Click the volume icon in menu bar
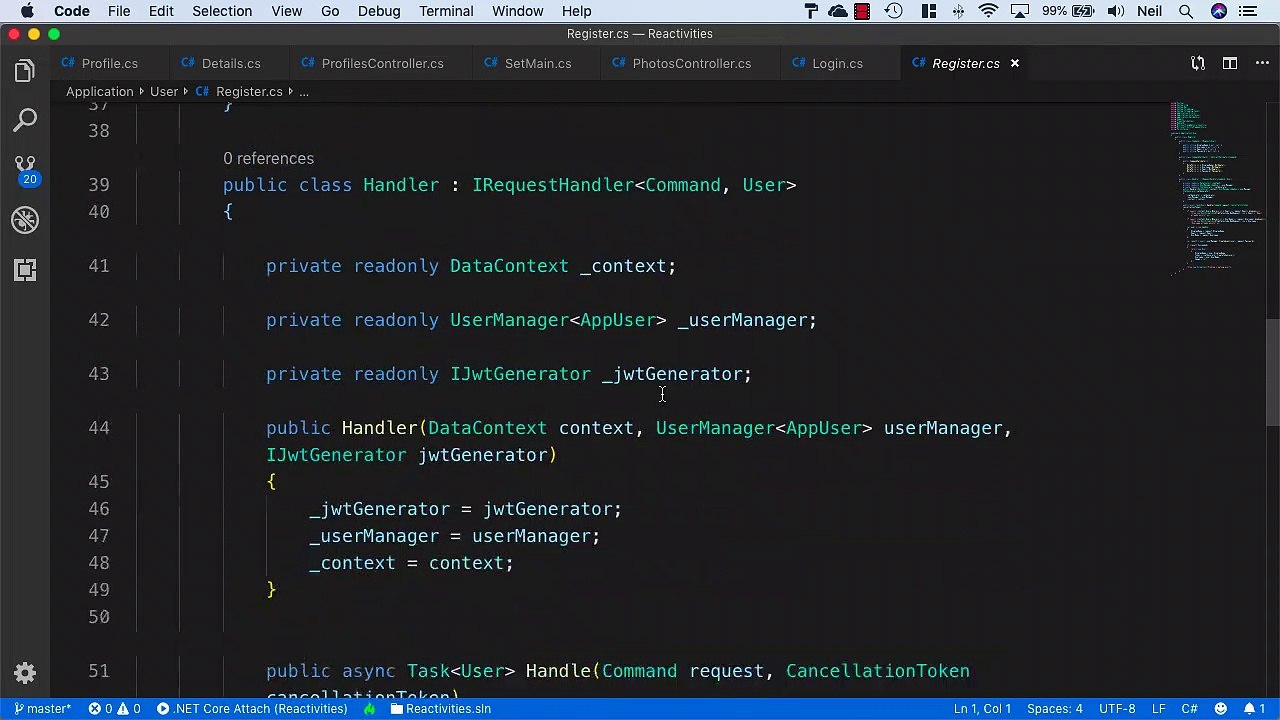 (1115, 11)
